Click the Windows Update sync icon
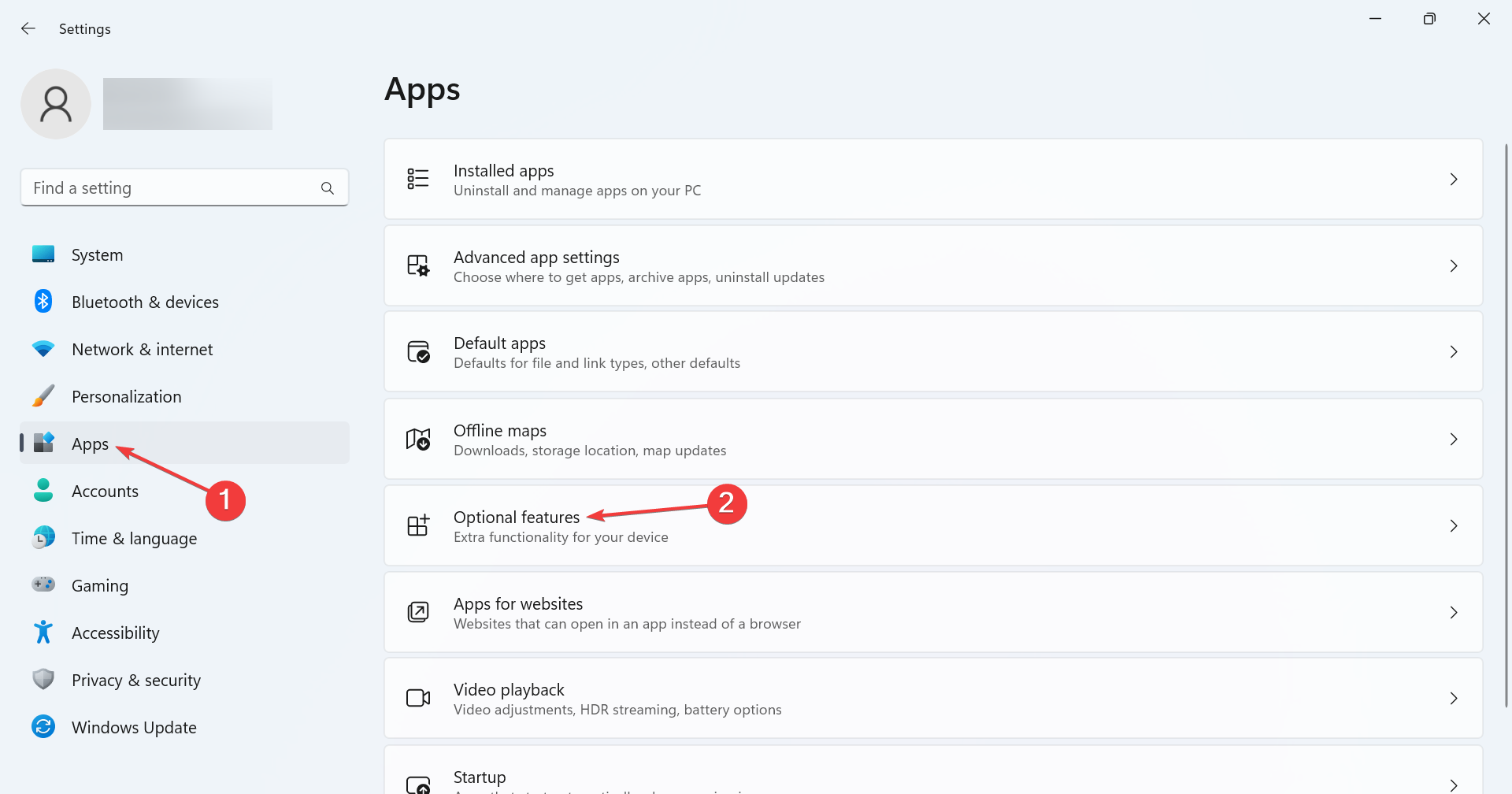 click(43, 727)
